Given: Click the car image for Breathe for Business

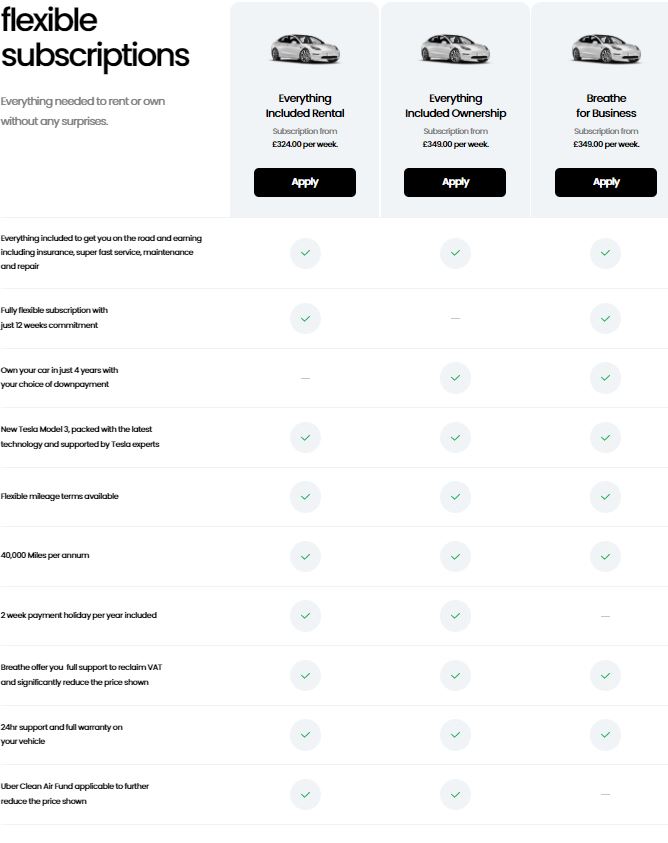Looking at the screenshot, I should 606,49.
